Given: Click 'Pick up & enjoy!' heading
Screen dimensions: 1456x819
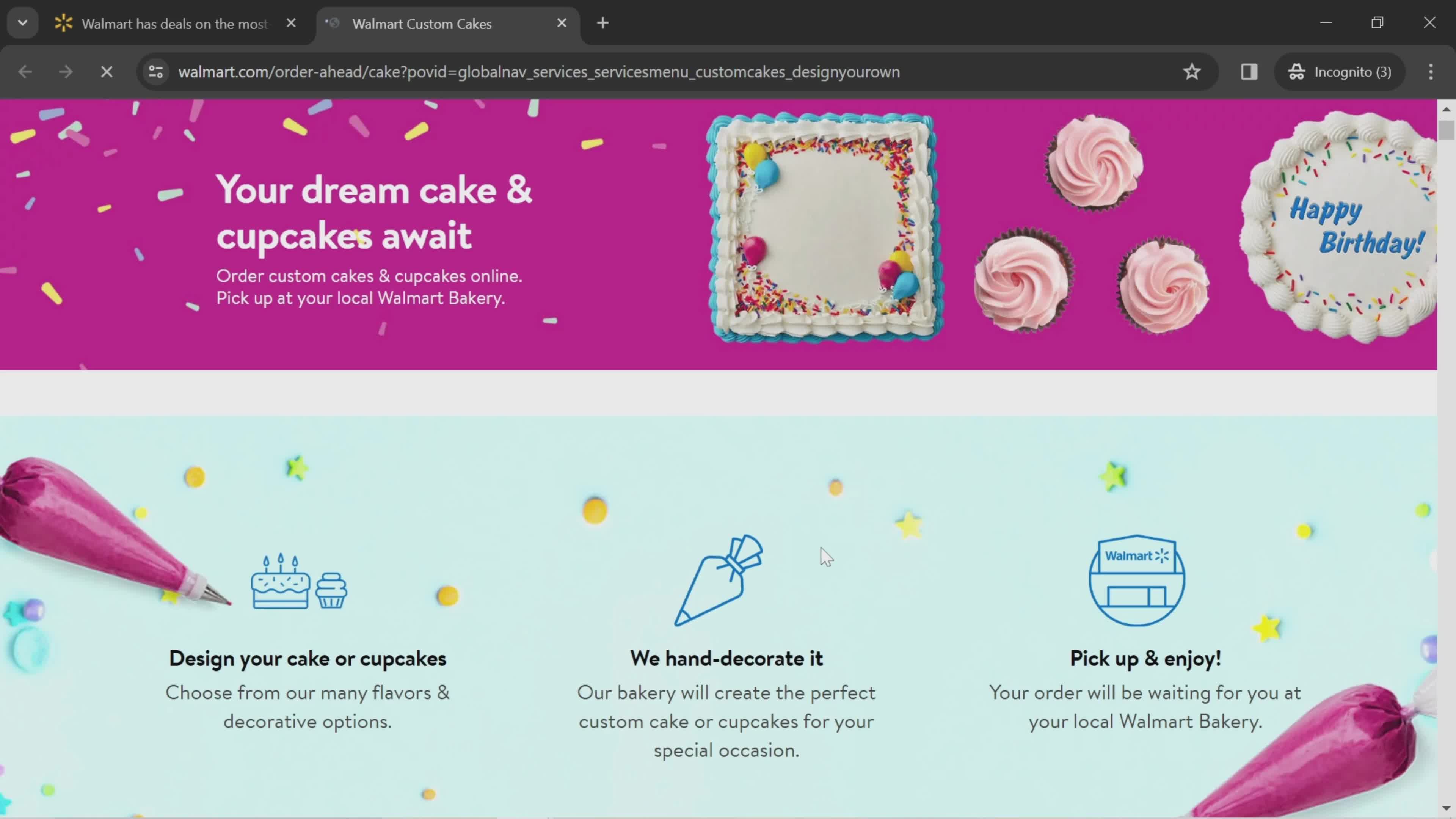Looking at the screenshot, I should point(1146,659).
